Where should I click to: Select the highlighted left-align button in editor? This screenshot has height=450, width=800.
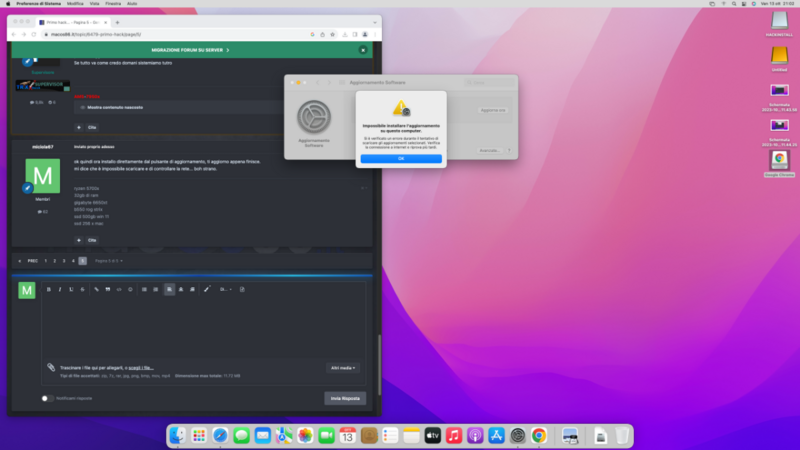pos(169,289)
